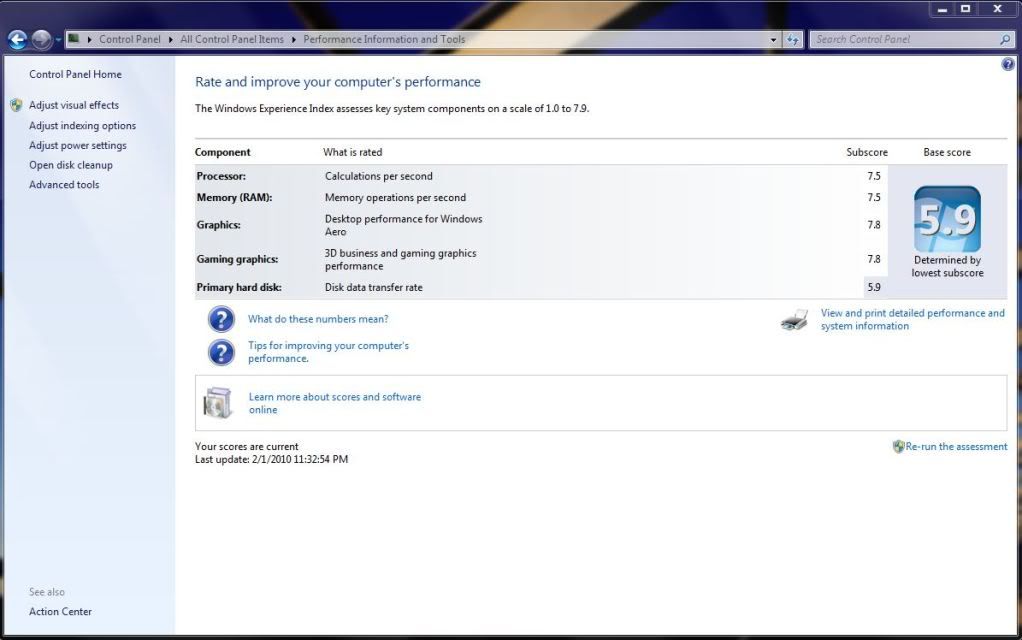Image resolution: width=1022 pixels, height=640 pixels.
Task: Click the Forward navigation arrow
Action: pyautogui.click(x=41, y=40)
